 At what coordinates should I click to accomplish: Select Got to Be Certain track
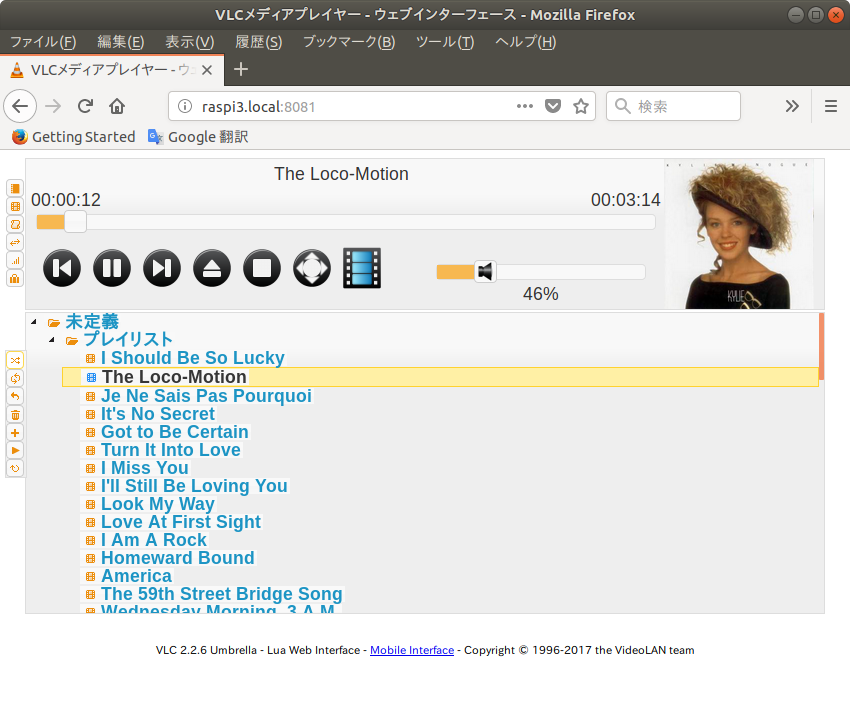pyautogui.click(x=175, y=432)
